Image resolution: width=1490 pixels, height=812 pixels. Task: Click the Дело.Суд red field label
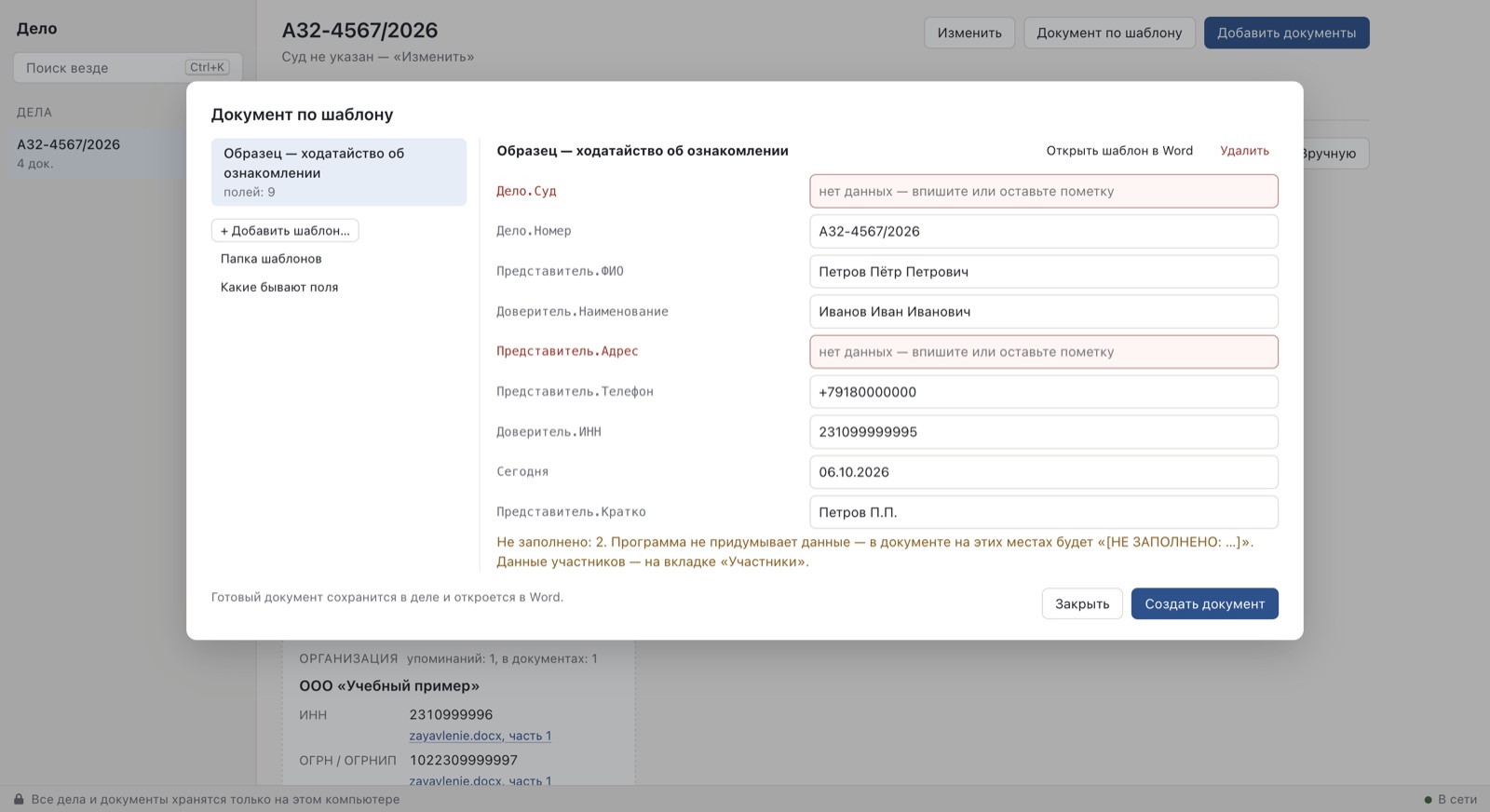tap(526, 191)
